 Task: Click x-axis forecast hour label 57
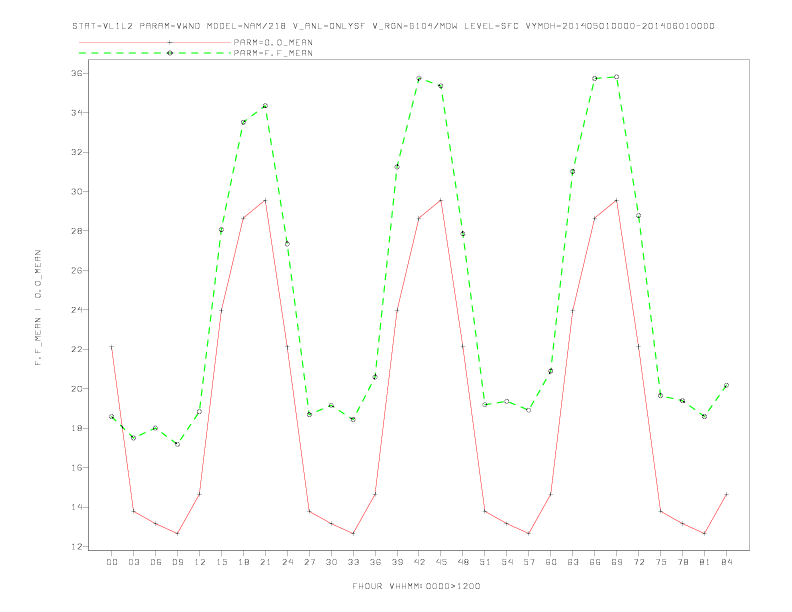[x=529, y=562]
